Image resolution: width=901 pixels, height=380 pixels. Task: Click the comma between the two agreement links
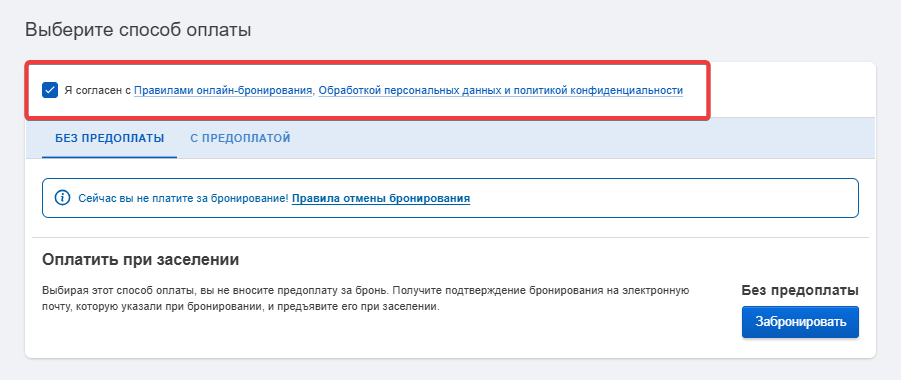(314, 92)
